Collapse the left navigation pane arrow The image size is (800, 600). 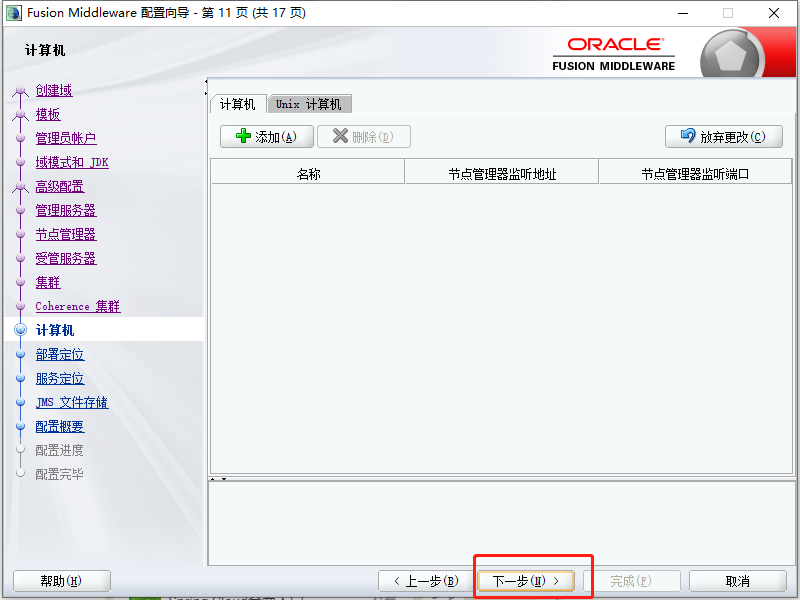[x=206, y=82]
